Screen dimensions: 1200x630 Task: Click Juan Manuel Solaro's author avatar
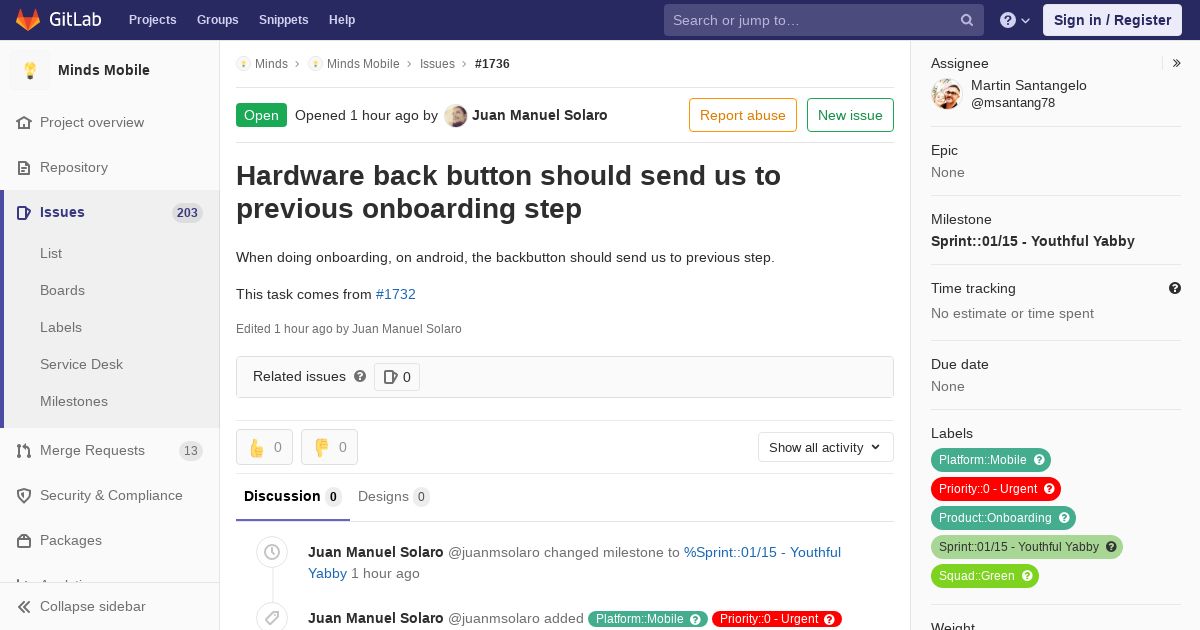[x=455, y=115]
